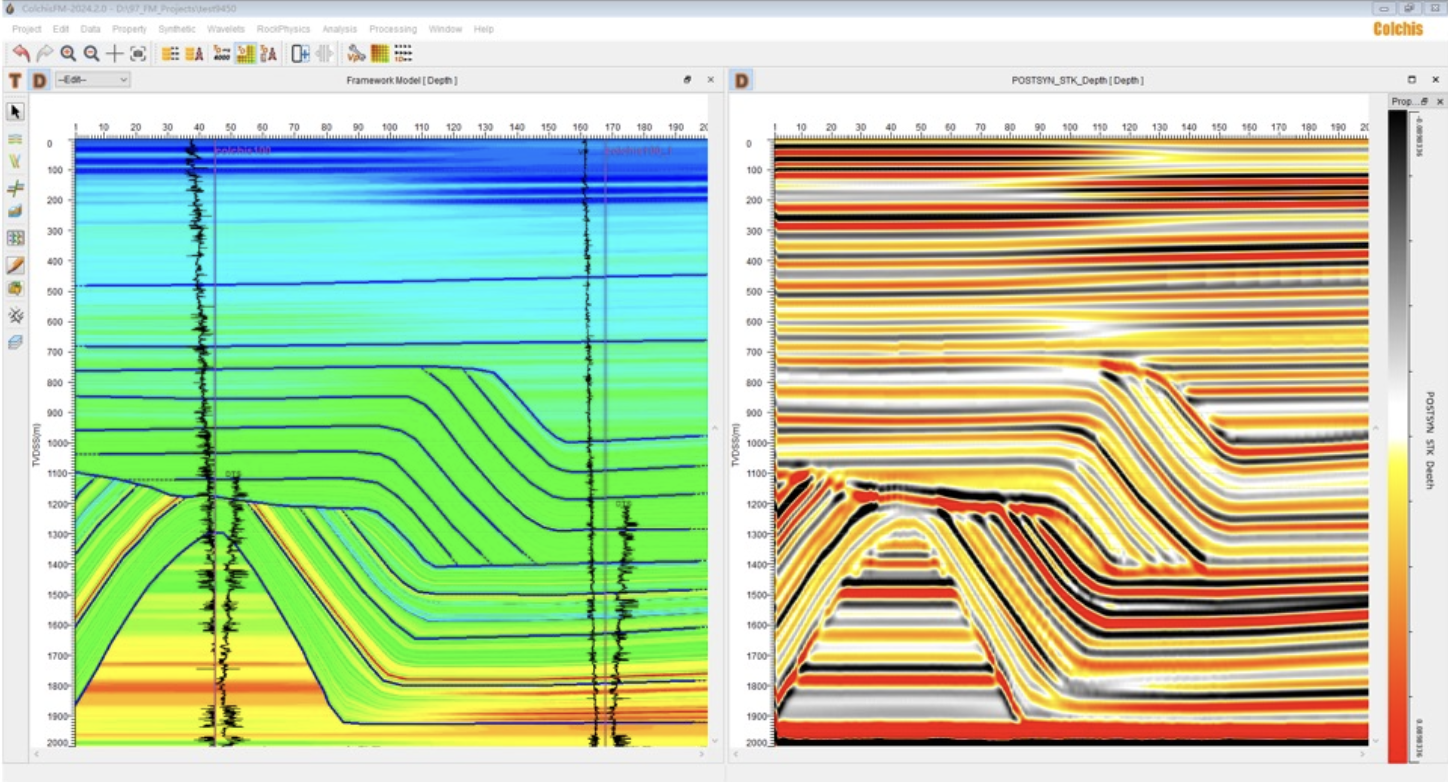The height and width of the screenshot is (782, 1448).
Task: Close the POSTSYN_STK_Depth panel
Action: point(1435,80)
